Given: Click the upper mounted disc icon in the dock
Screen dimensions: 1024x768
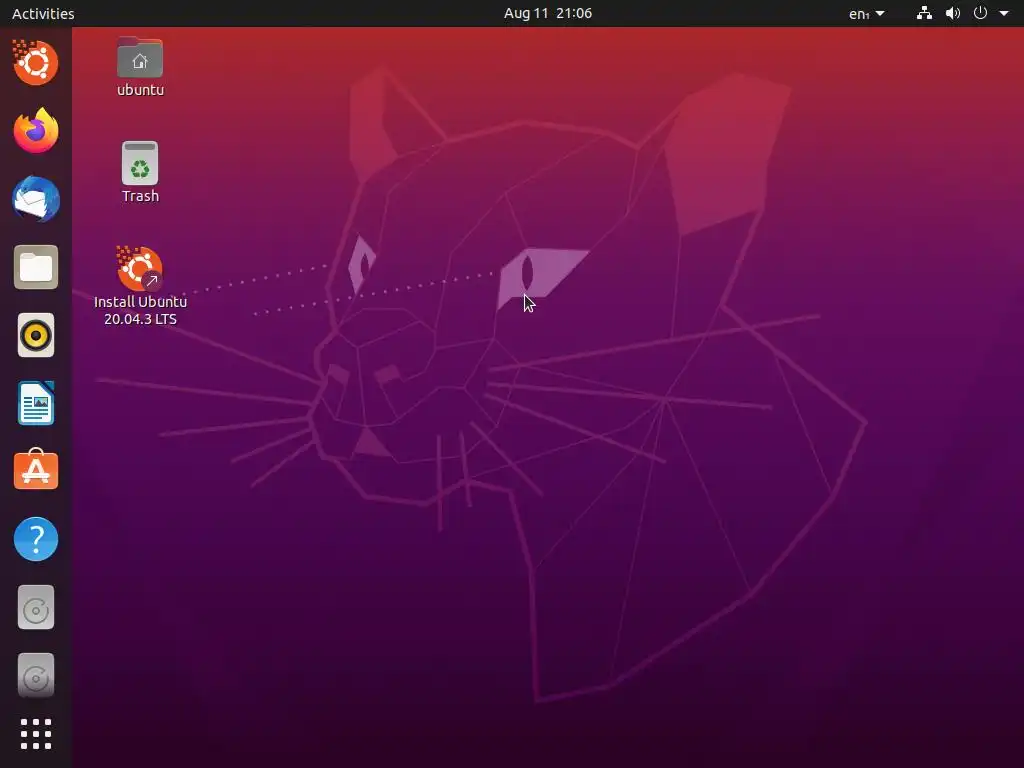Looking at the screenshot, I should (x=36, y=608).
